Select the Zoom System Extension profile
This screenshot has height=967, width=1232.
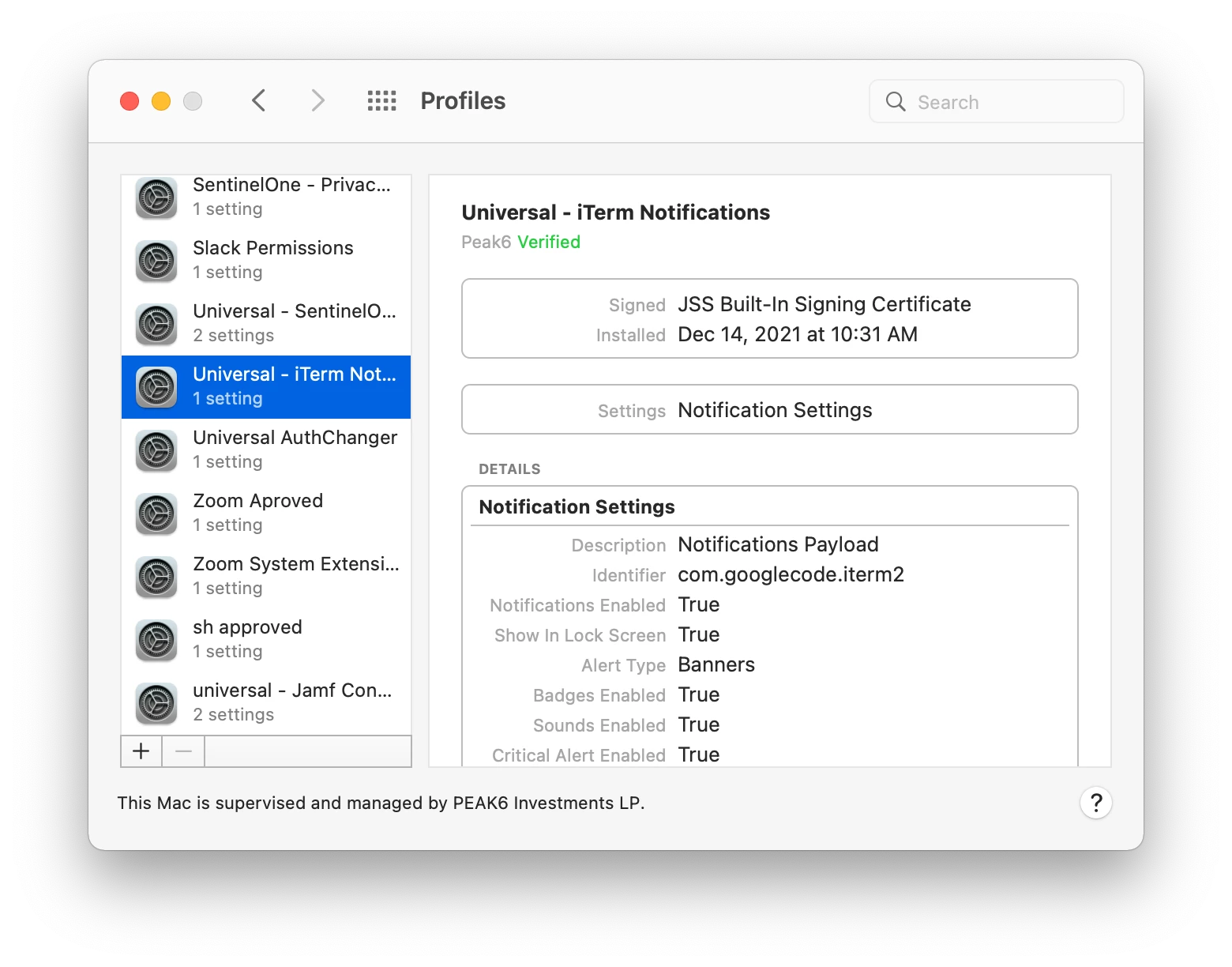click(266, 577)
